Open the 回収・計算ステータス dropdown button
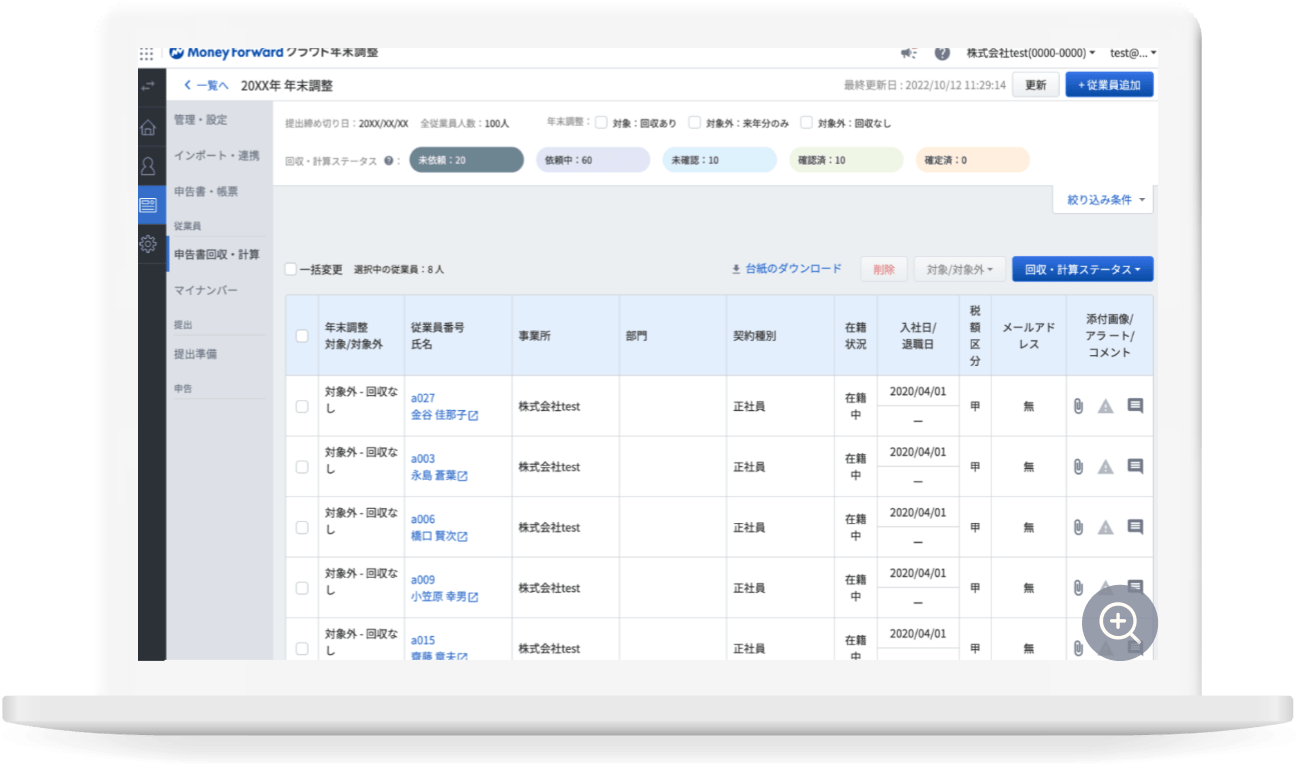The width and height of the screenshot is (1296, 764). pos(1082,269)
